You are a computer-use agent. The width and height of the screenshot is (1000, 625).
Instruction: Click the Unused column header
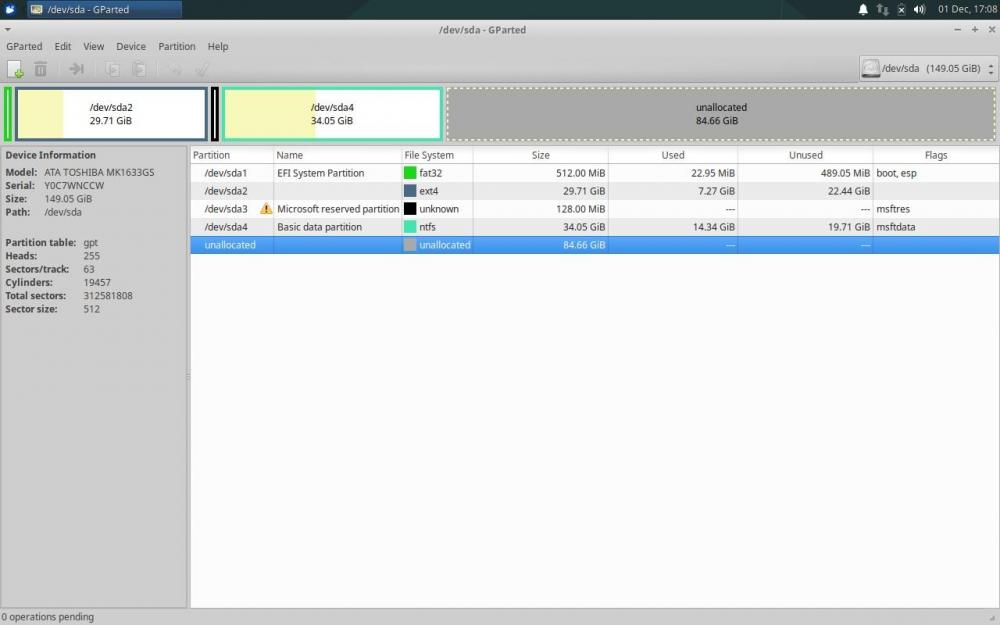click(805, 155)
